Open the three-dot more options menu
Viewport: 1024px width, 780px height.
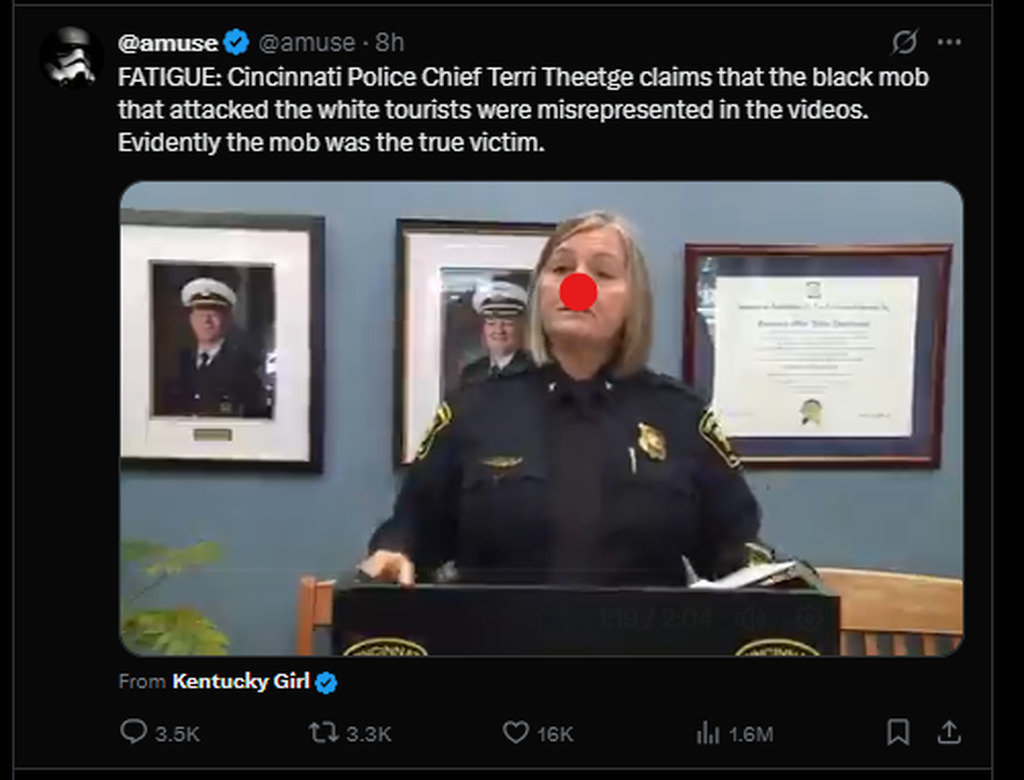coord(949,42)
